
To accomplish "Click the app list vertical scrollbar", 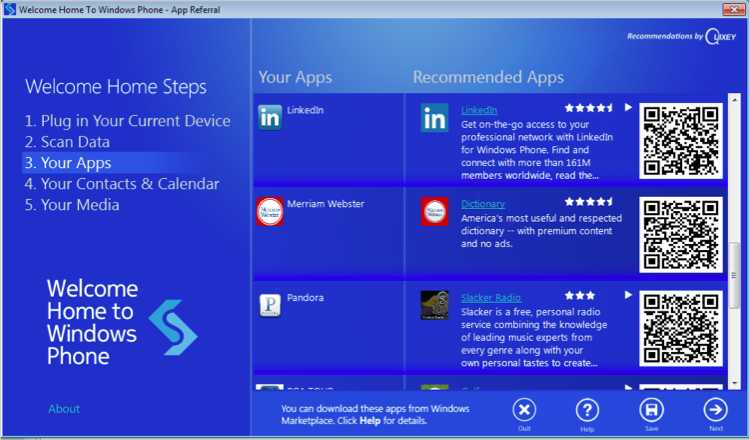I will point(735,240).
